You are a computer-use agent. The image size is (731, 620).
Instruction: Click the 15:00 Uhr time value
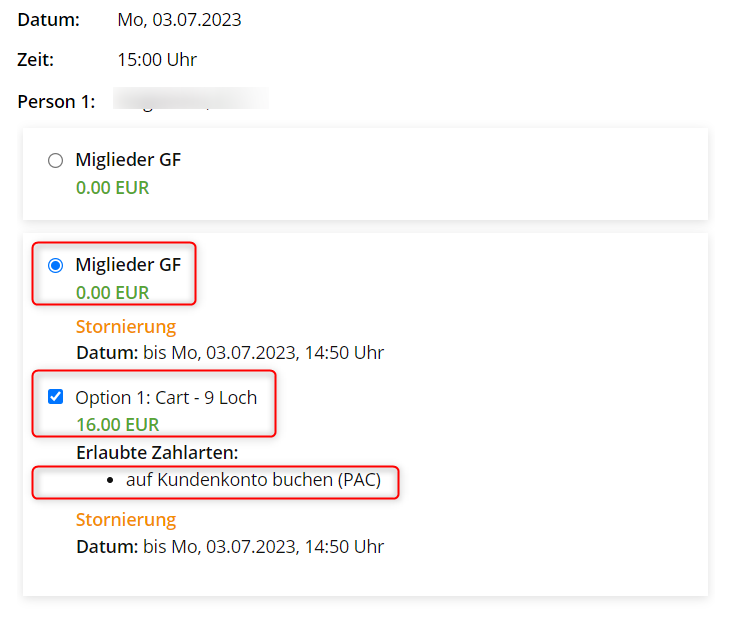(157, 60)
